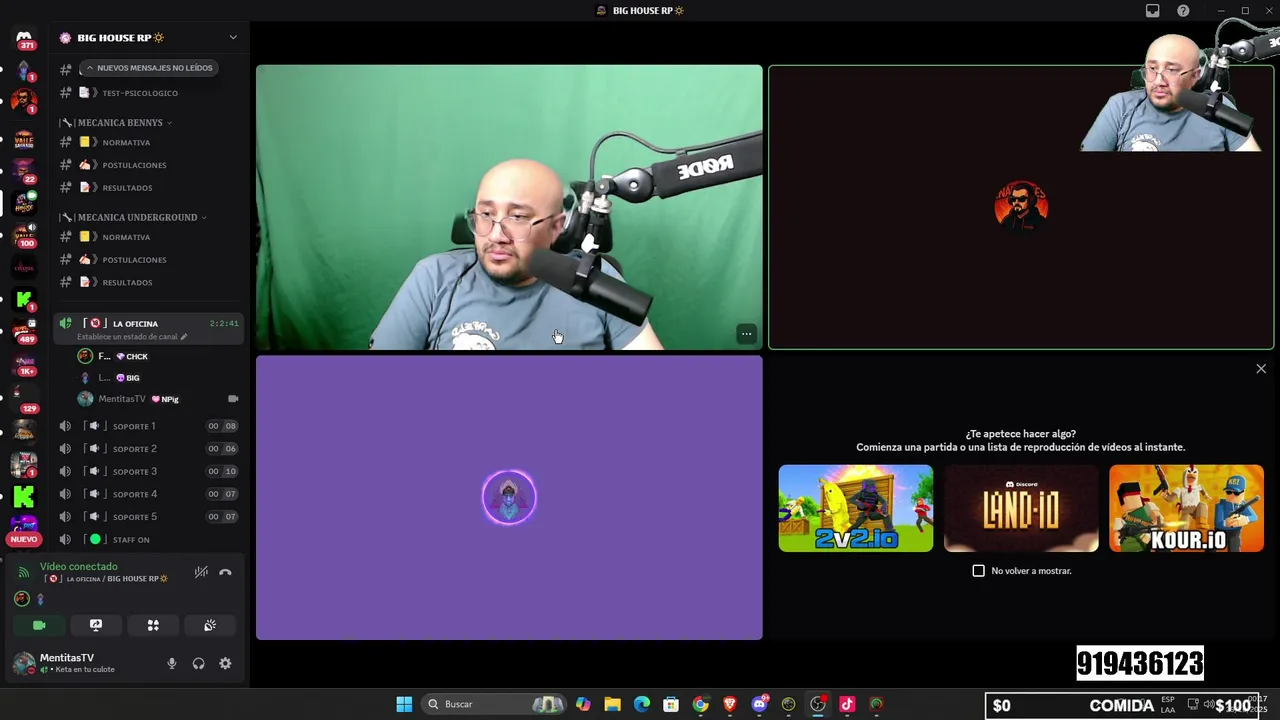Viewport: 1280px width, 720px height.
Task: Open Microsoft Store from taskbar
Action: (x=671, y=704)
